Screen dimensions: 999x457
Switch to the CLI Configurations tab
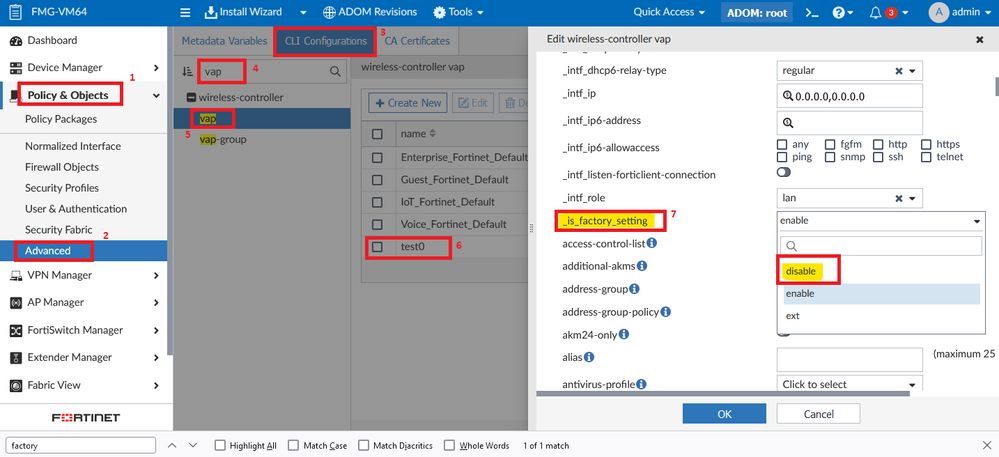[x=326, y=41]
